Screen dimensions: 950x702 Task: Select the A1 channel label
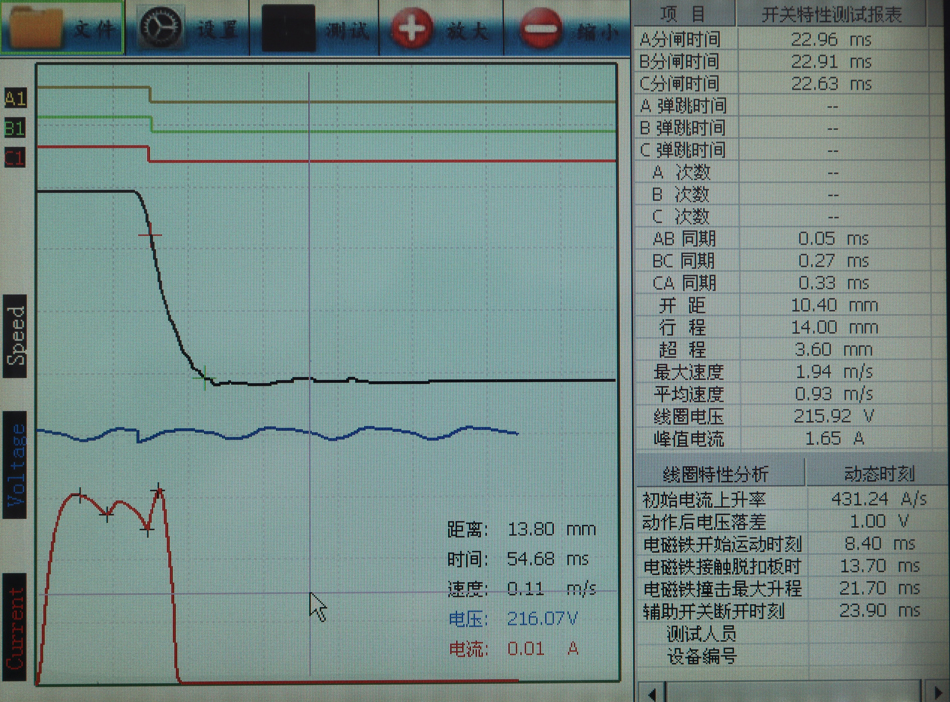tap(15, 98)
